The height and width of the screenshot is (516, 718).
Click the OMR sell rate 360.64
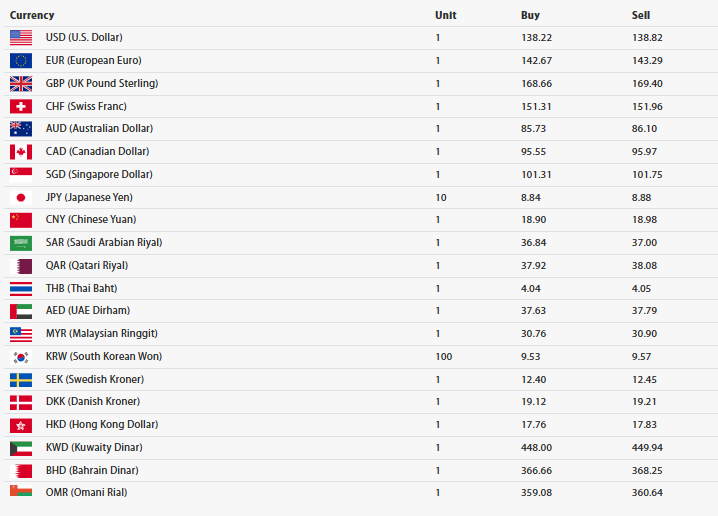coord(647,493)
